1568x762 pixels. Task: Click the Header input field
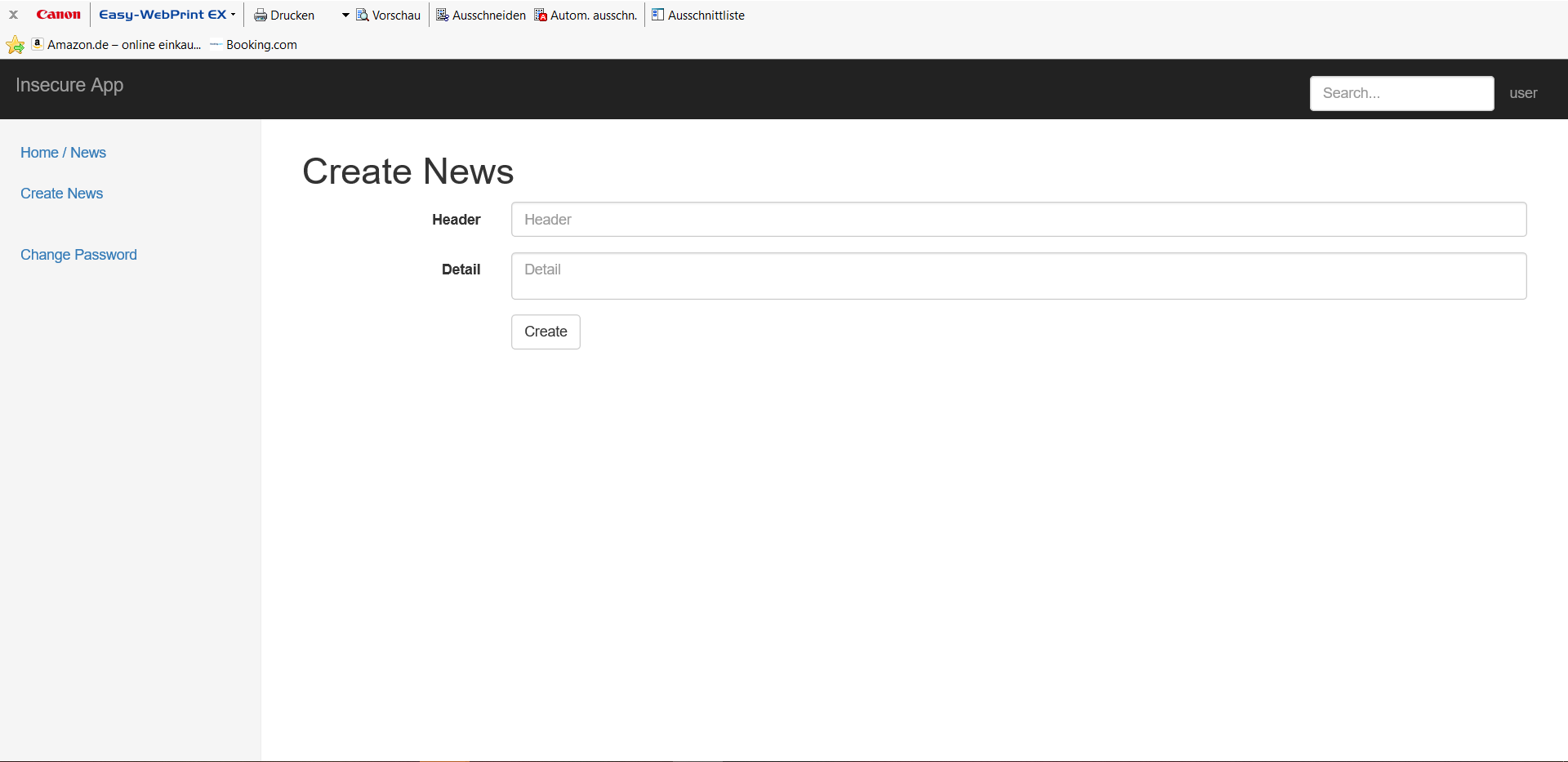click(1018, 219)
